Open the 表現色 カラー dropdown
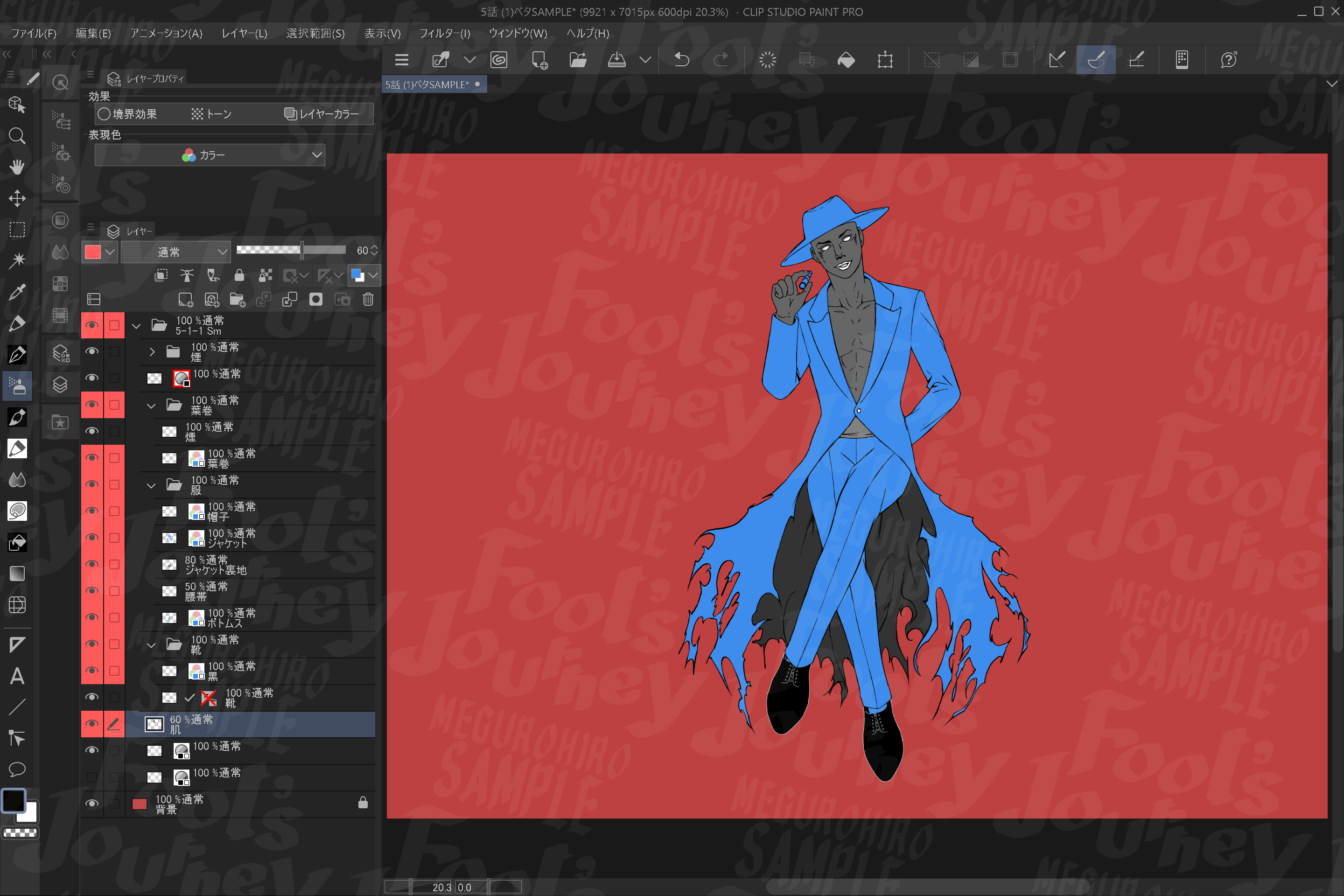 [x=209, y=155]
